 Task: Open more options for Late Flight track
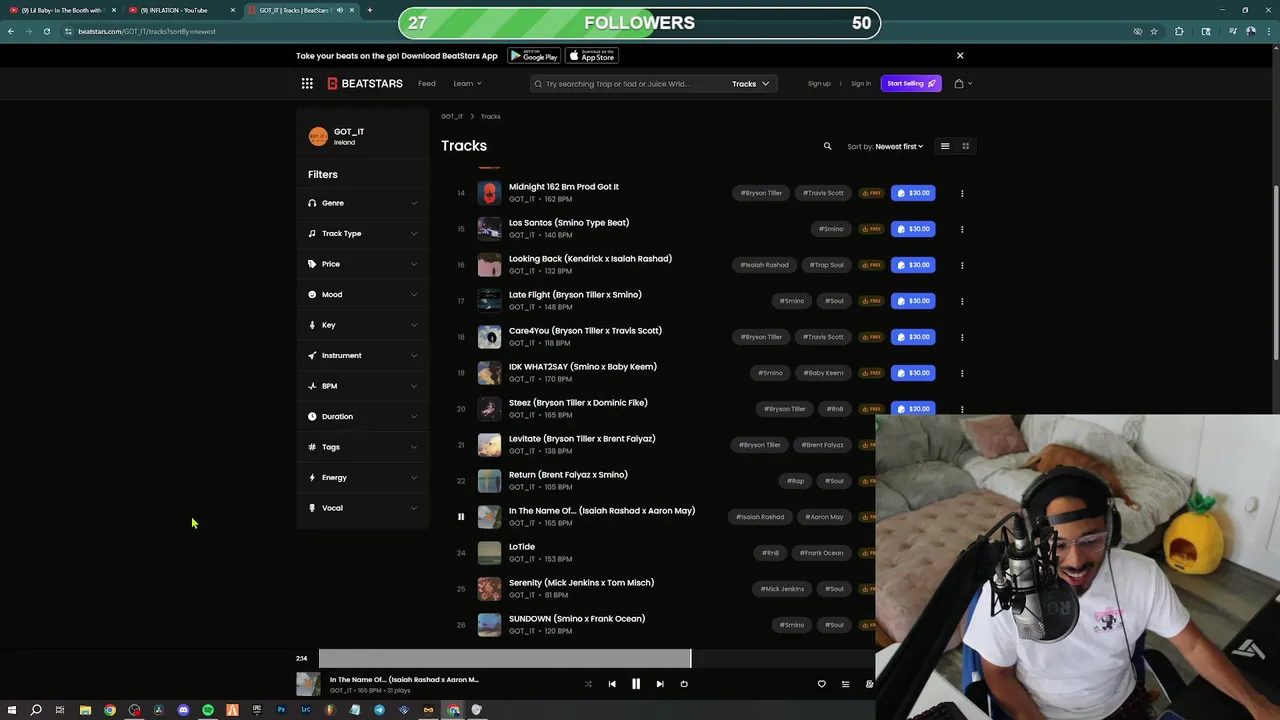(962, 301)
